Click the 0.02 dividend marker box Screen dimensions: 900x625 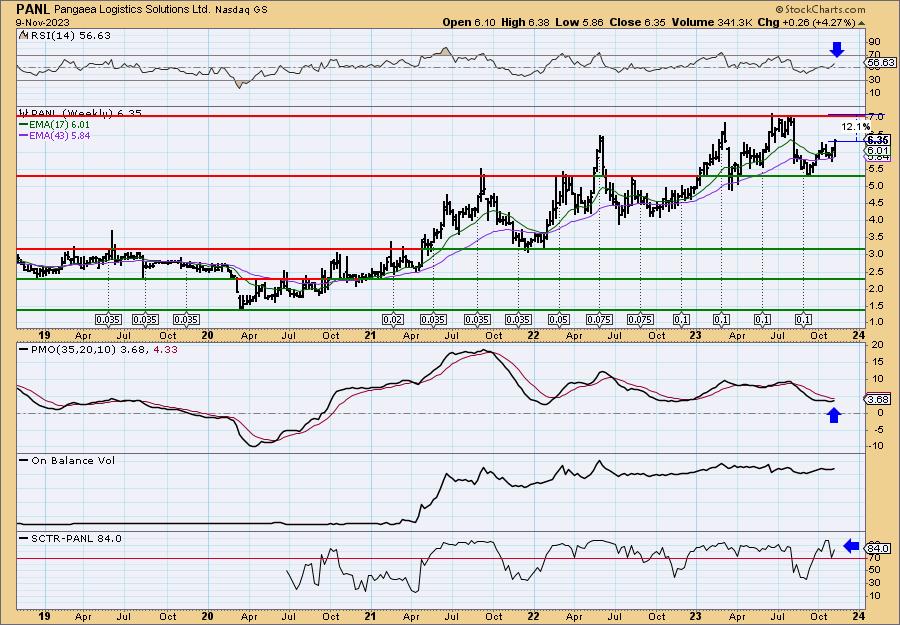coord(393,320)
